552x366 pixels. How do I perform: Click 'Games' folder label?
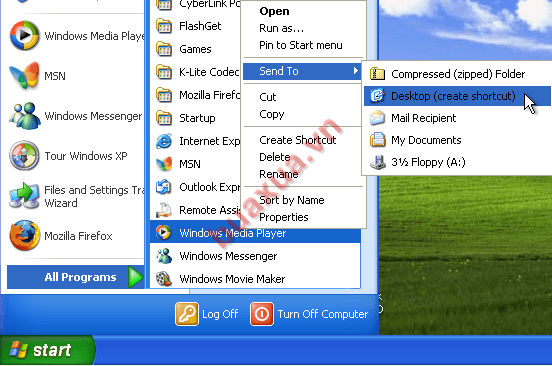pos(195,49)
